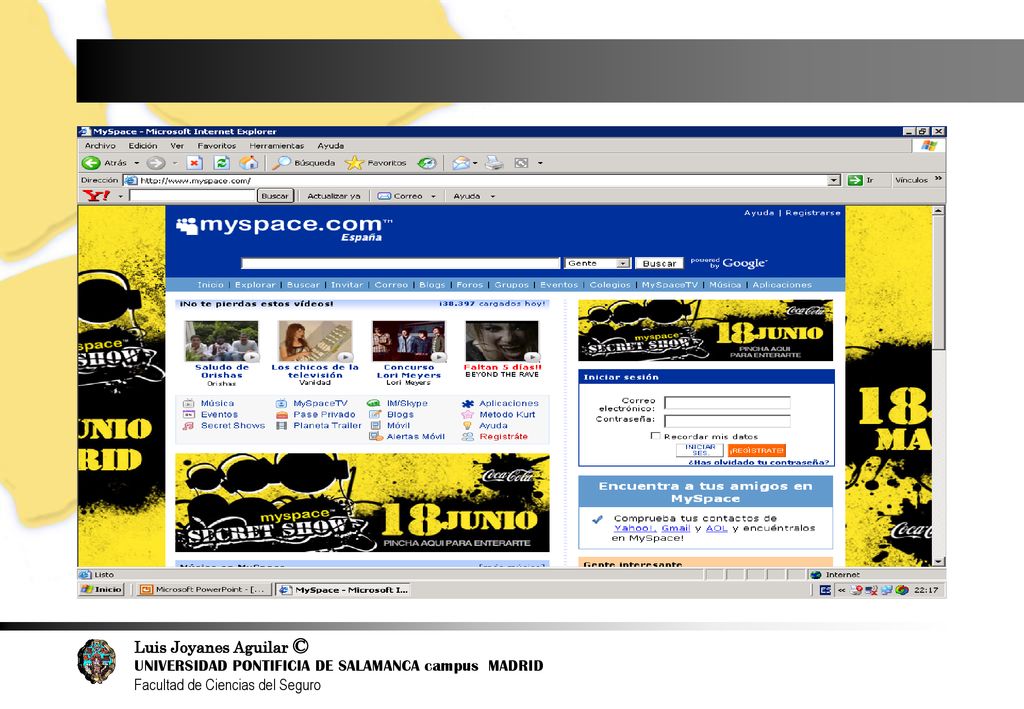Image resolution: width=1024 pixels, height=709 pixels.
Task: Open the Registrarse link at top right
Action: pyautogui.click(x=812, y=213)
